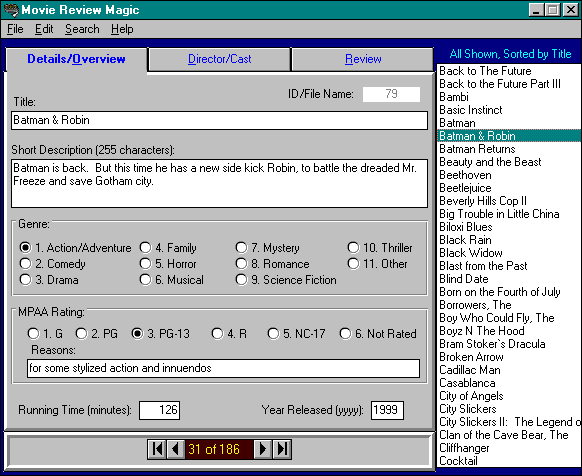The height and width of the screenshot is (476, 582).
Task: Select Basic Instinct in list
Action: pos(509,110)
